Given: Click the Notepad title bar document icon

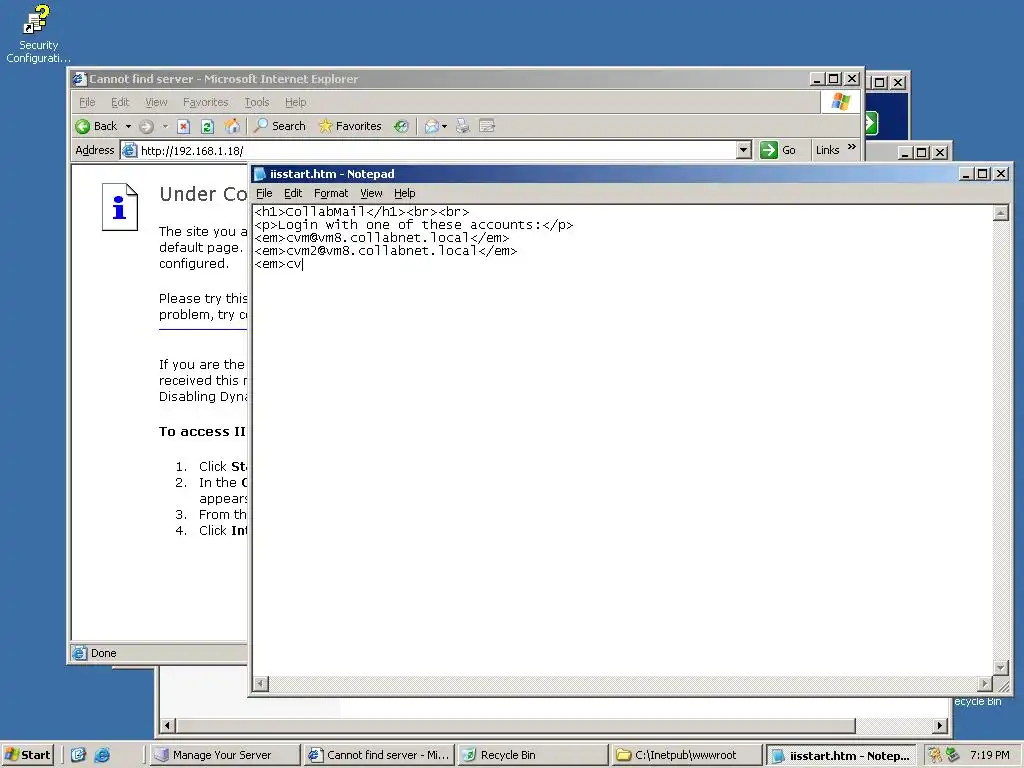Looking at the screenshot, I should point(260,174).
